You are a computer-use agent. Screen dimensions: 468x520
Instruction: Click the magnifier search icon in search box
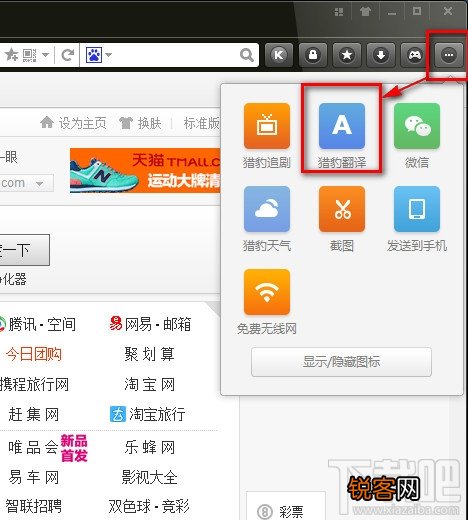coord(247,55)
